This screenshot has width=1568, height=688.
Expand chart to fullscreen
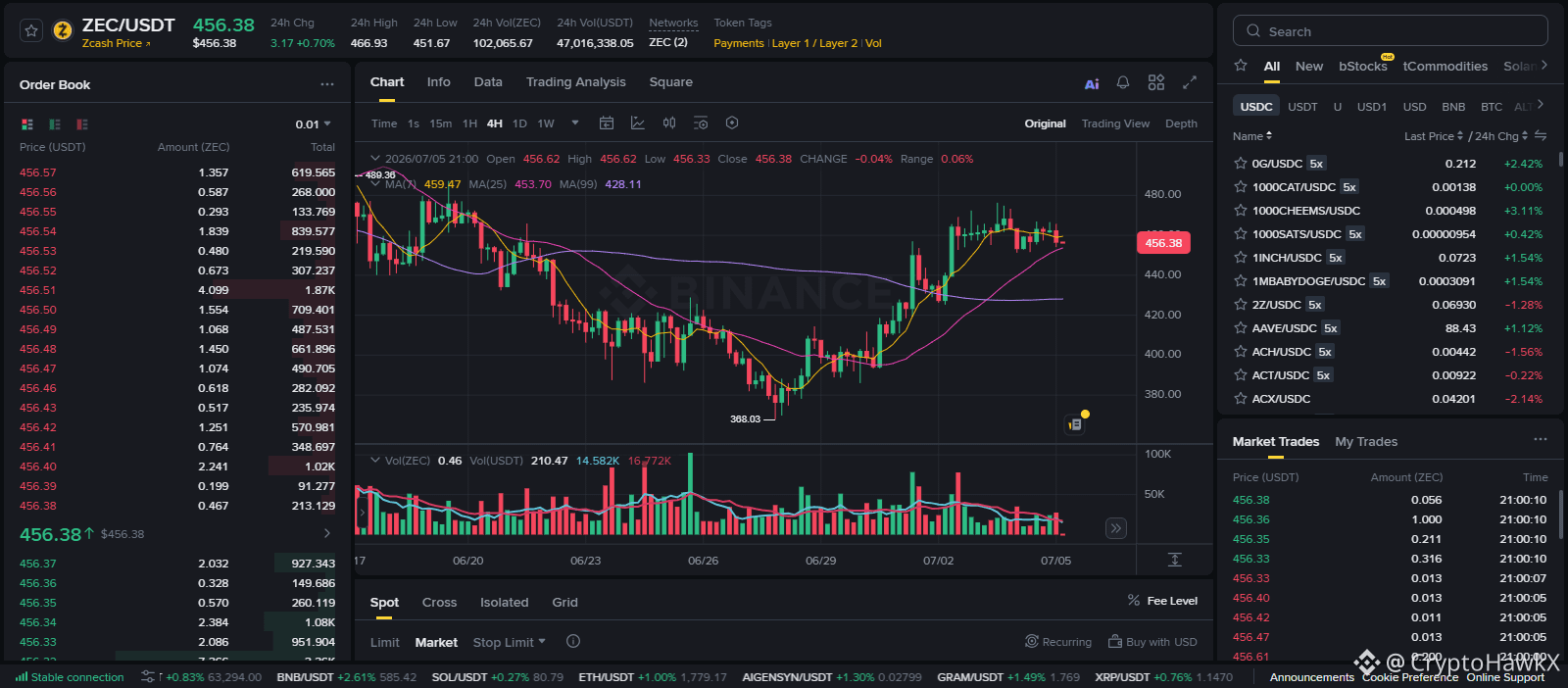tap(1190, 82)
